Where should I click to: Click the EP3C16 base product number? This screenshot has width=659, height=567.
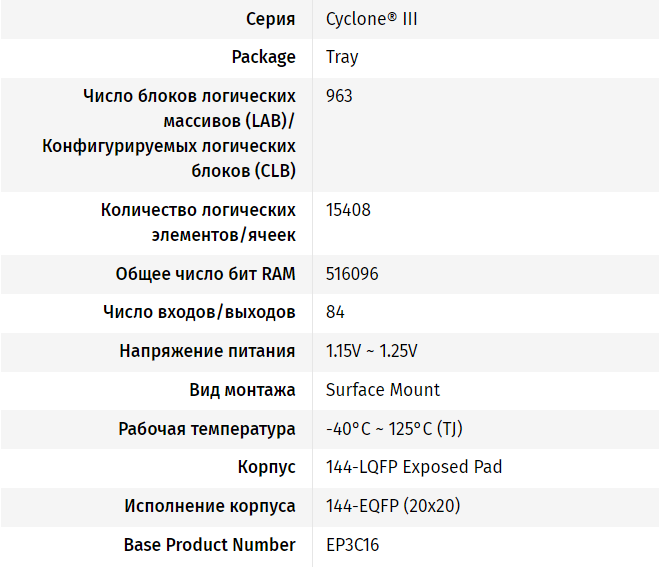point(352,545)
